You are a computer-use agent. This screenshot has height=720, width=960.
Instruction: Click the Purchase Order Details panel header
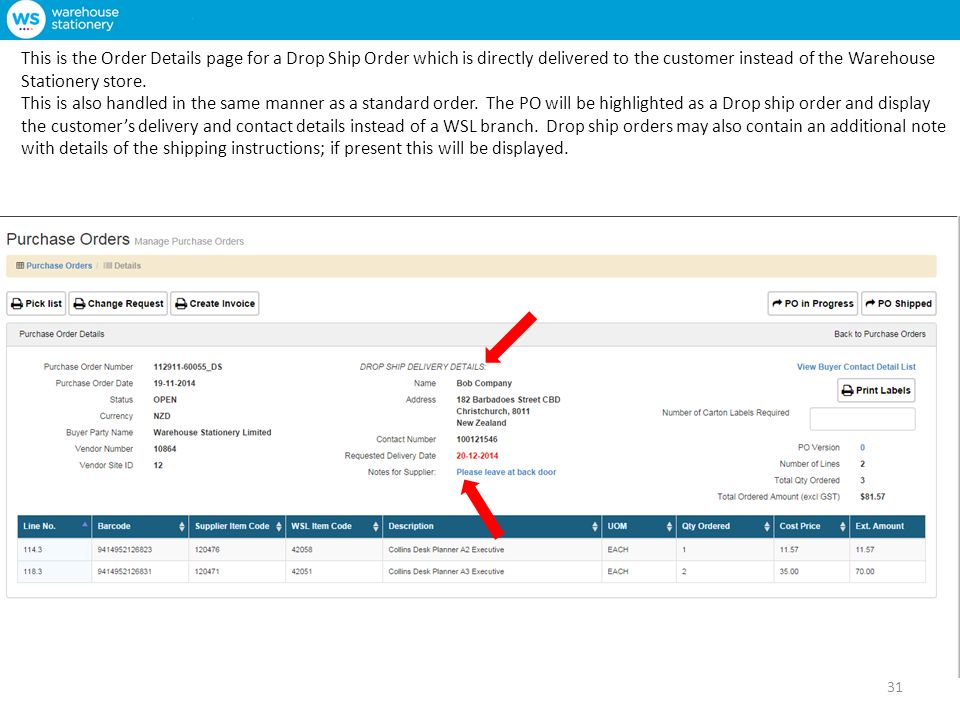(x=471, y=334)
